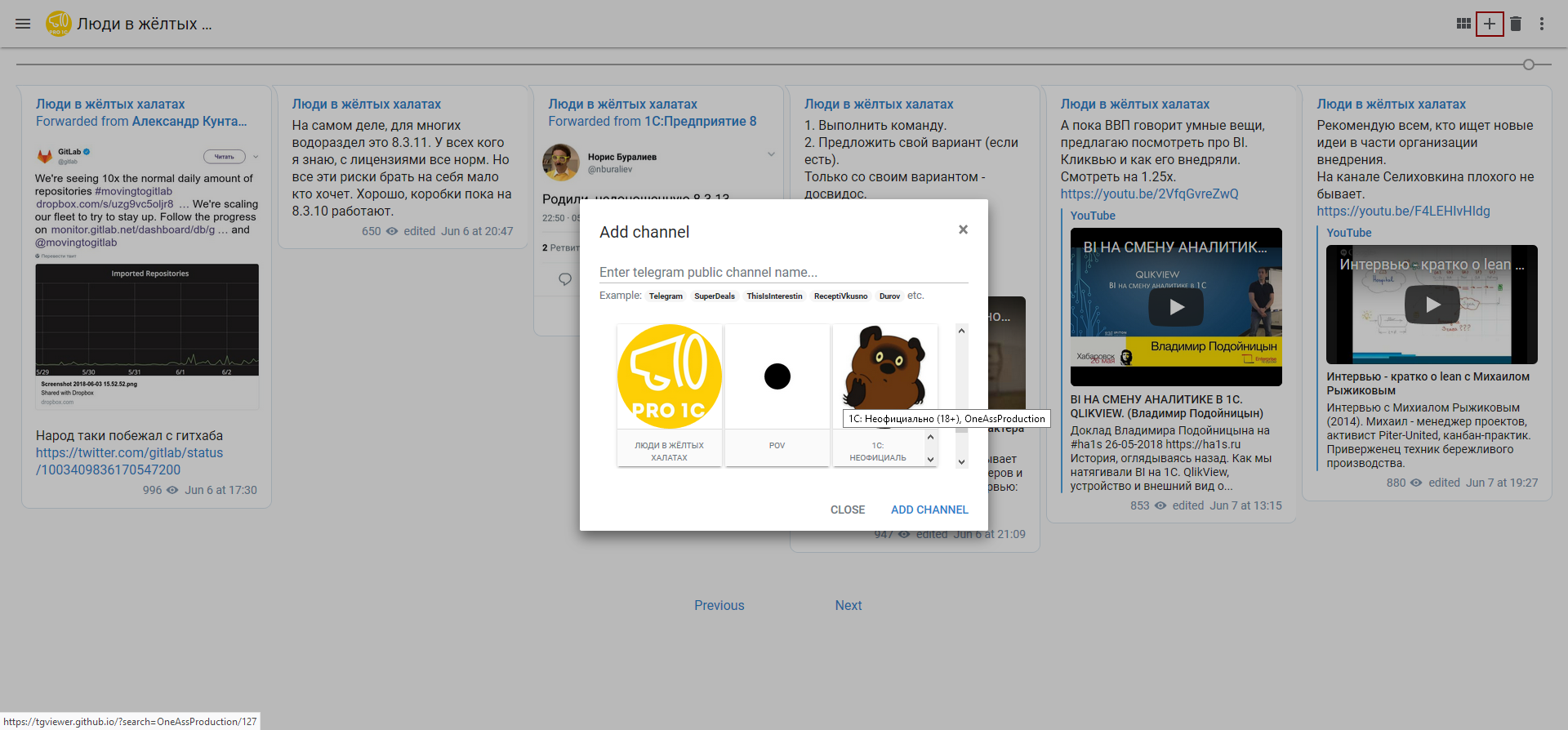Click the GitLab tweet Читать follow button
This screenshot has width=1568, height=730.
224,157
